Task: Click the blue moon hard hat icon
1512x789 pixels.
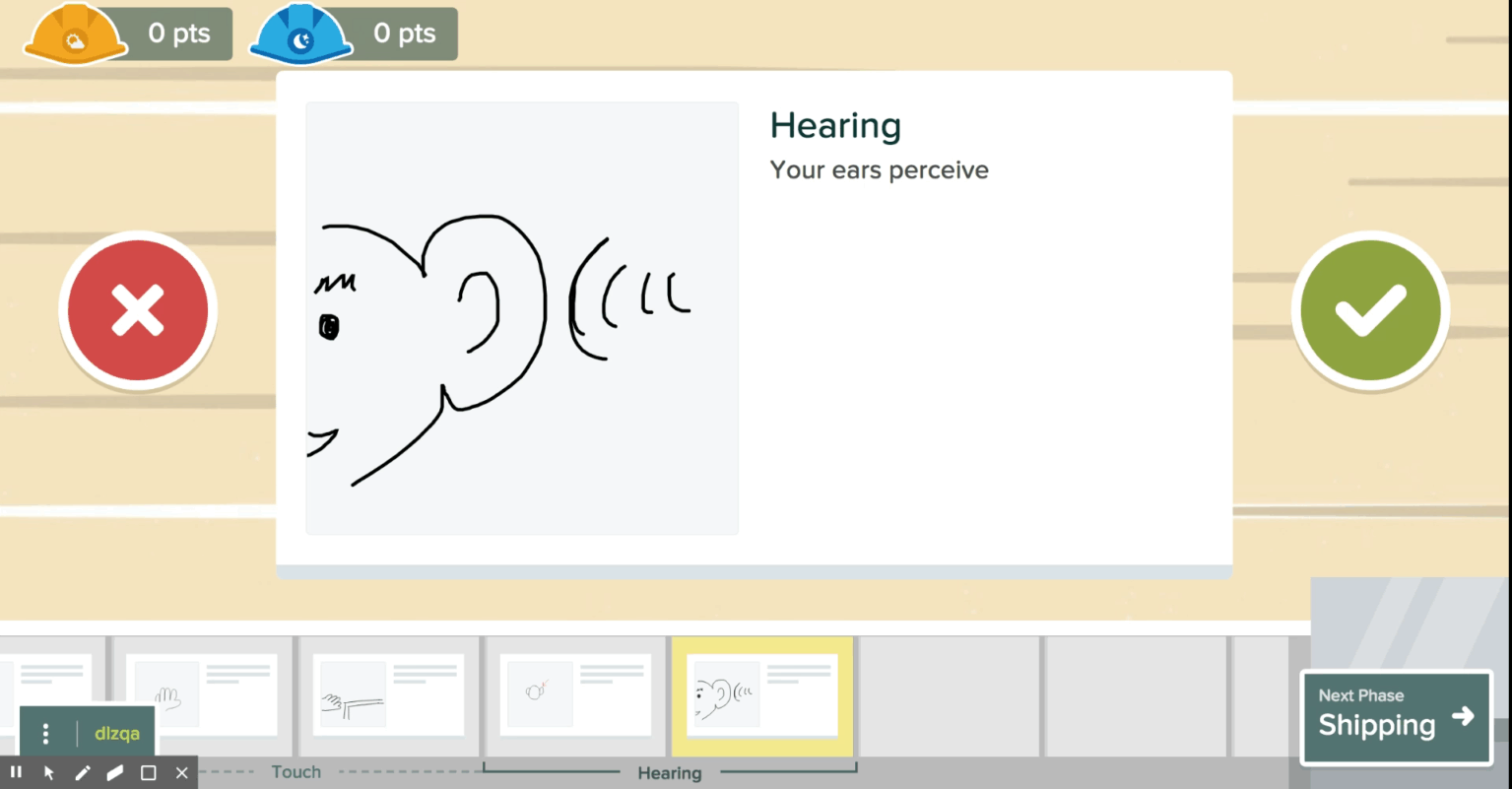Action: coord(301,35)
